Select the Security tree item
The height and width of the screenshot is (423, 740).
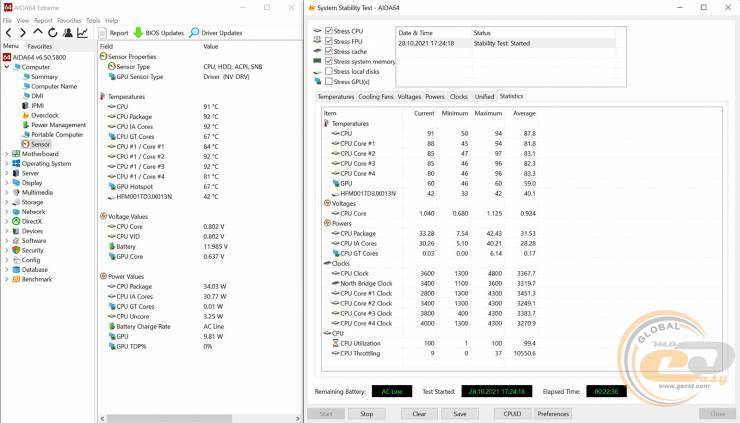(32, 250)
